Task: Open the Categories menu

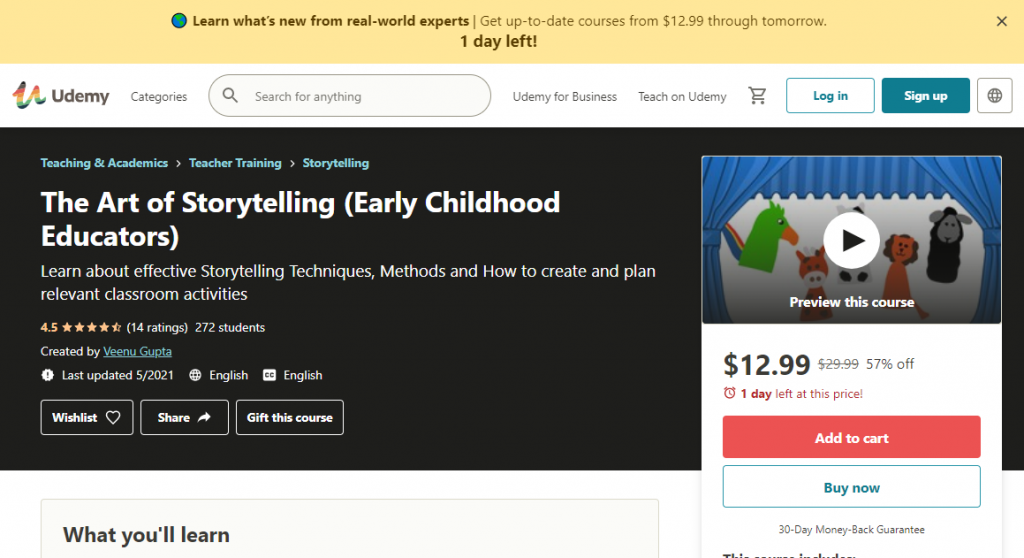Action: [x=159, y=97]
